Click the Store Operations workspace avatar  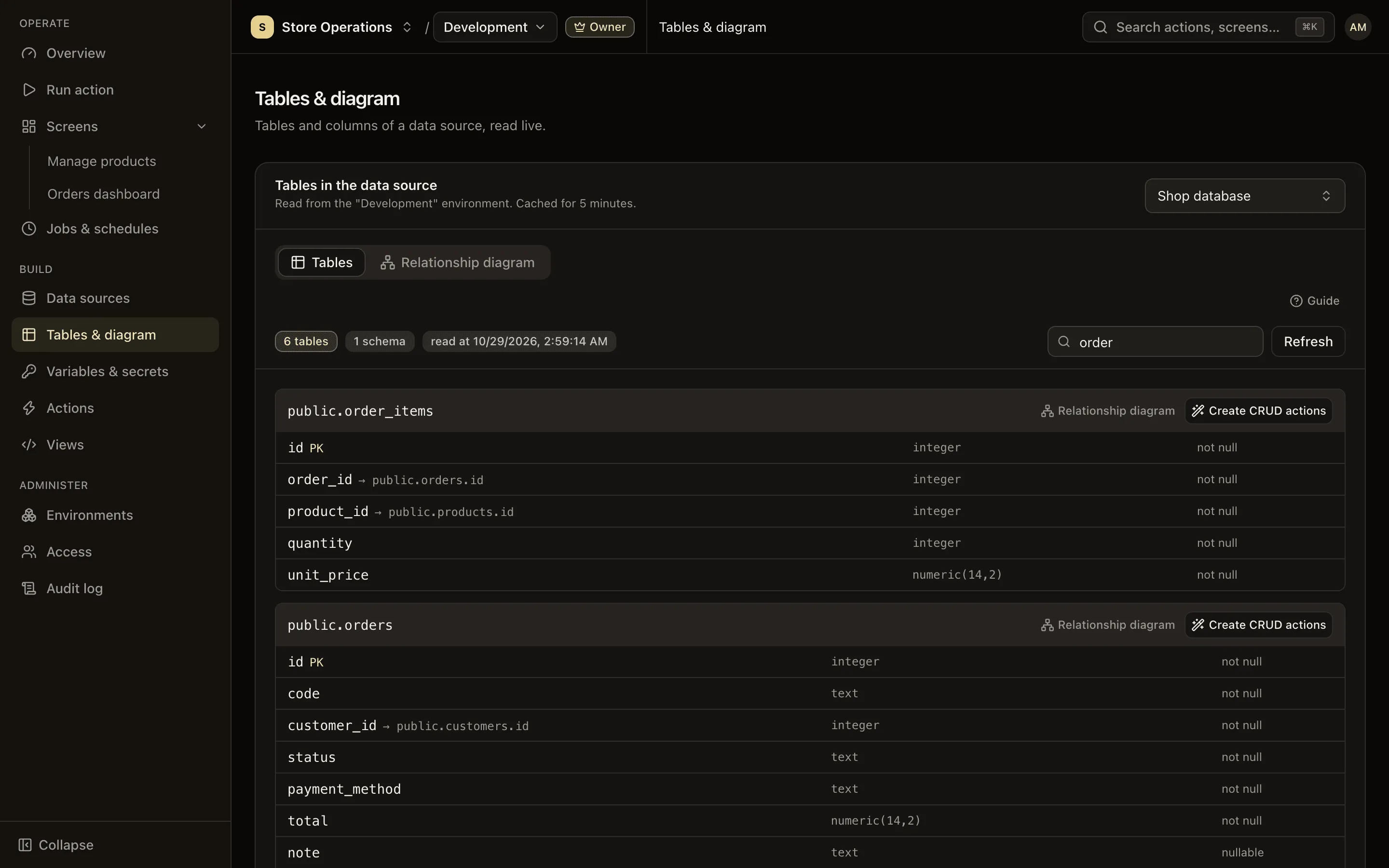pos(262,27)
